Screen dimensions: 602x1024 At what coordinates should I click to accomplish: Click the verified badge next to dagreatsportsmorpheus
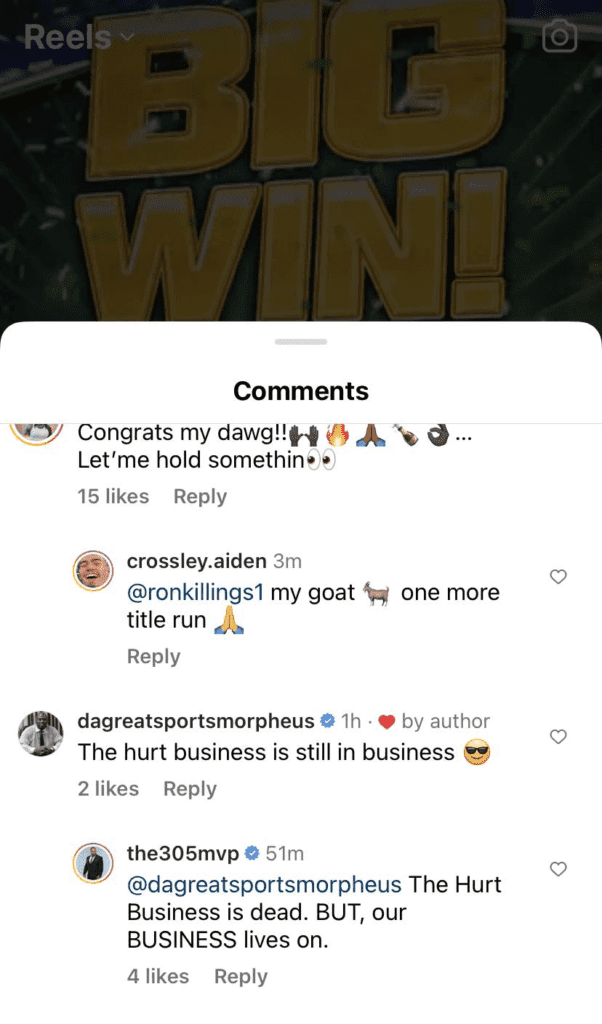point(329,720)
